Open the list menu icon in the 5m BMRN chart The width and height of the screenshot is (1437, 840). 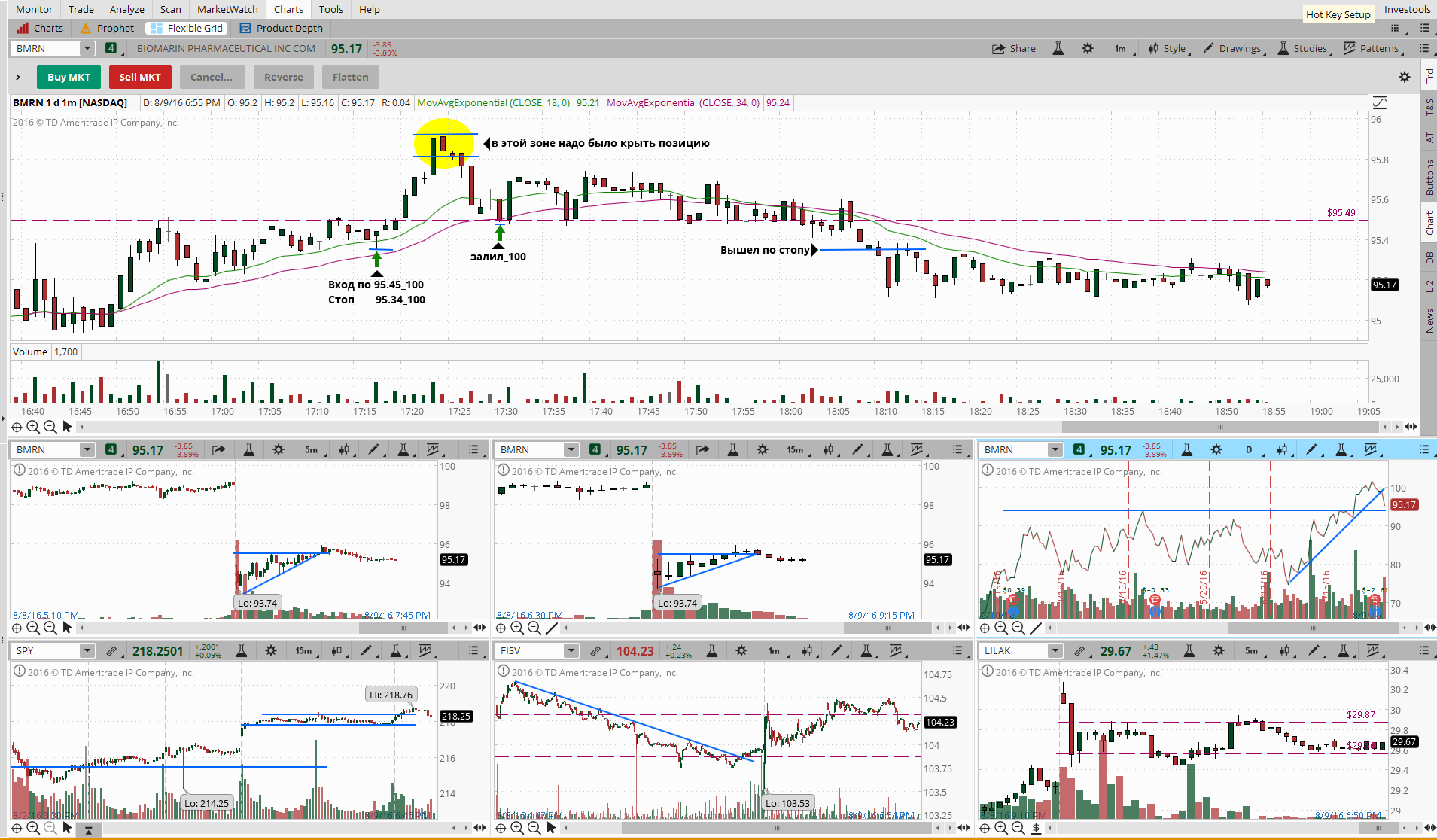tap(473, 449)
